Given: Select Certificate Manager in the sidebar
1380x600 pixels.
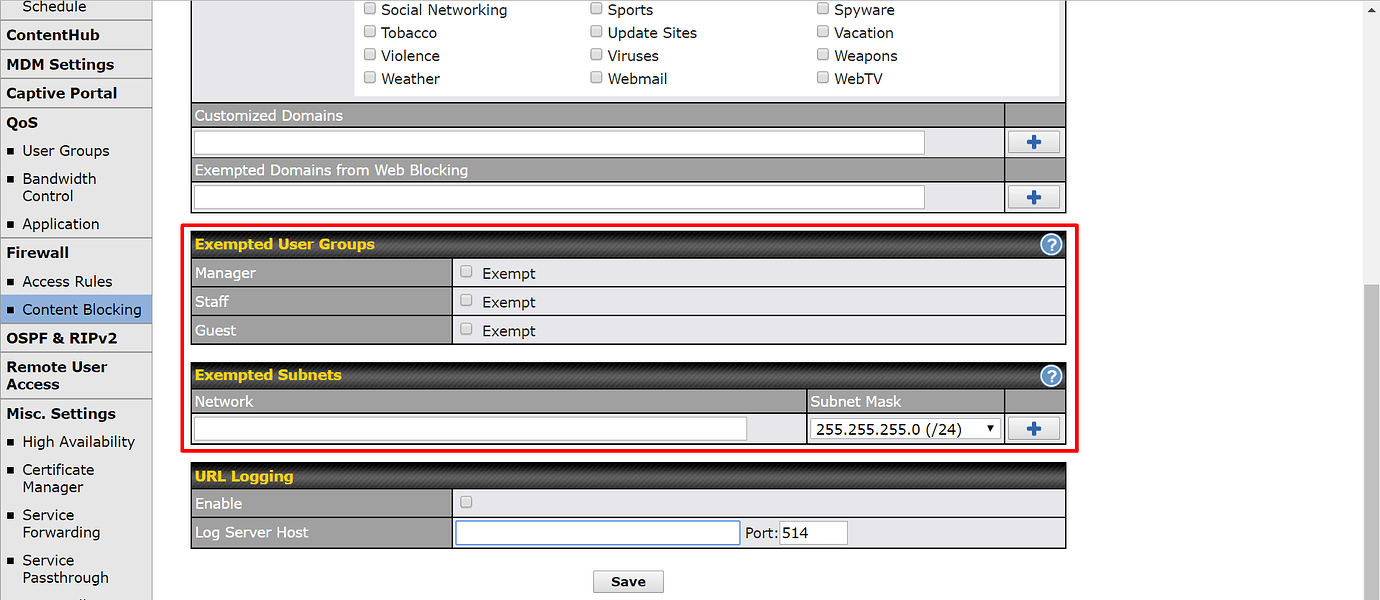Looking at the screenshot, I should click(x=57, y=478).
